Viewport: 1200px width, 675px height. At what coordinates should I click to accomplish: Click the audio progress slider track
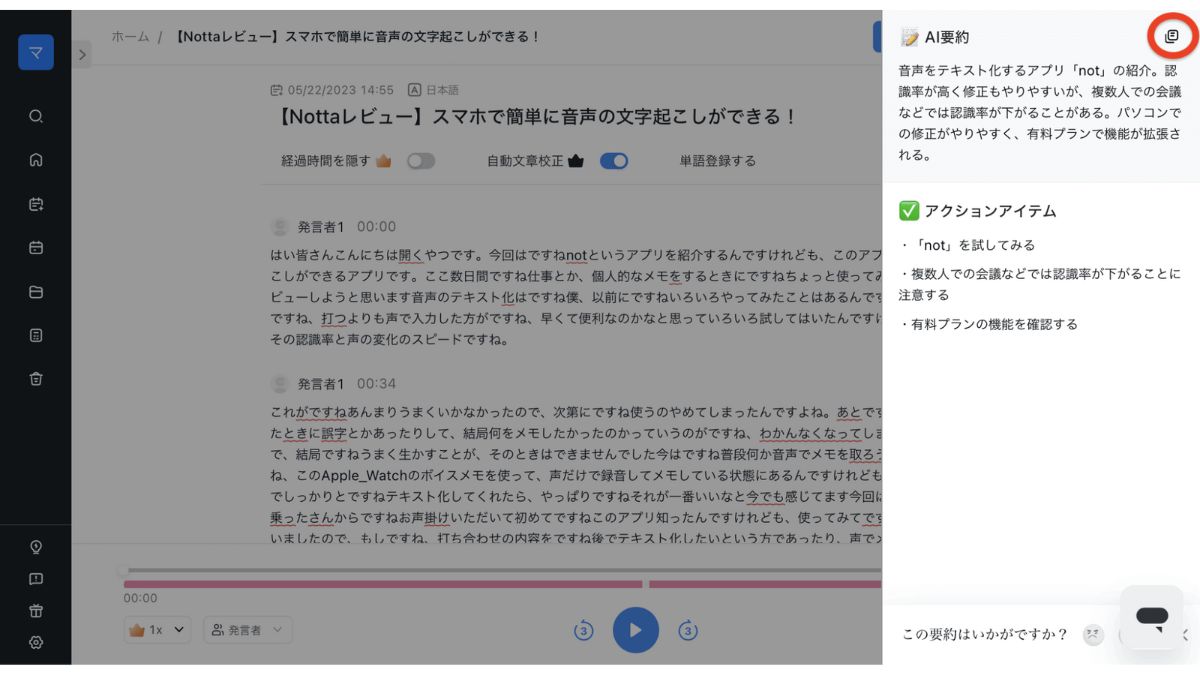[502, 570]
